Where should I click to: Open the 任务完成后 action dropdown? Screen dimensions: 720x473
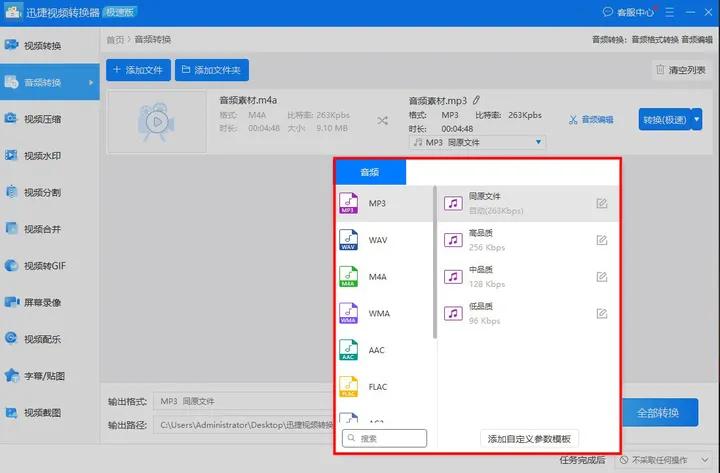pyautogui.click(x=664, y=460)
